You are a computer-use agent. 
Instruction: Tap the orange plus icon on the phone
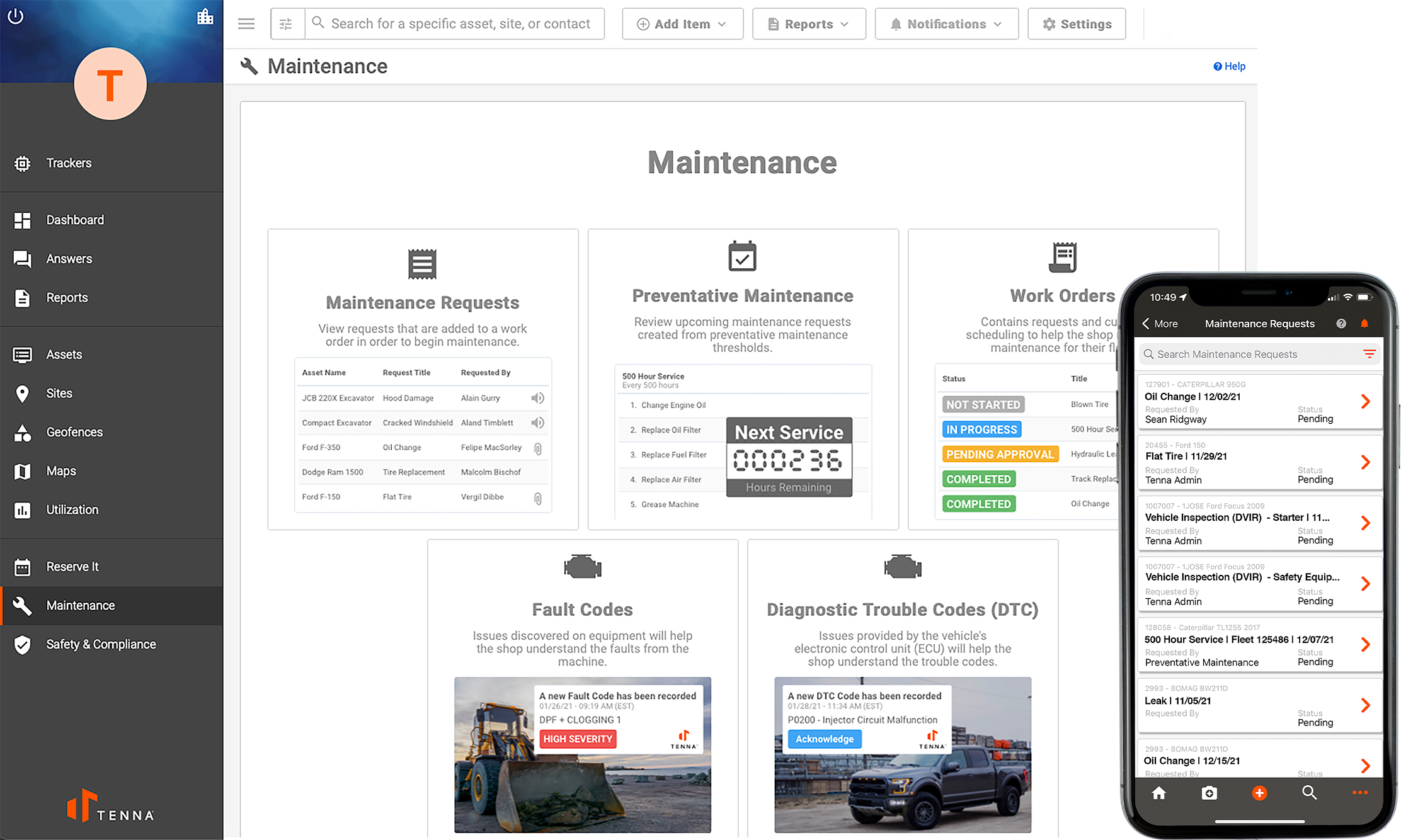click(x=1259, y=793)
